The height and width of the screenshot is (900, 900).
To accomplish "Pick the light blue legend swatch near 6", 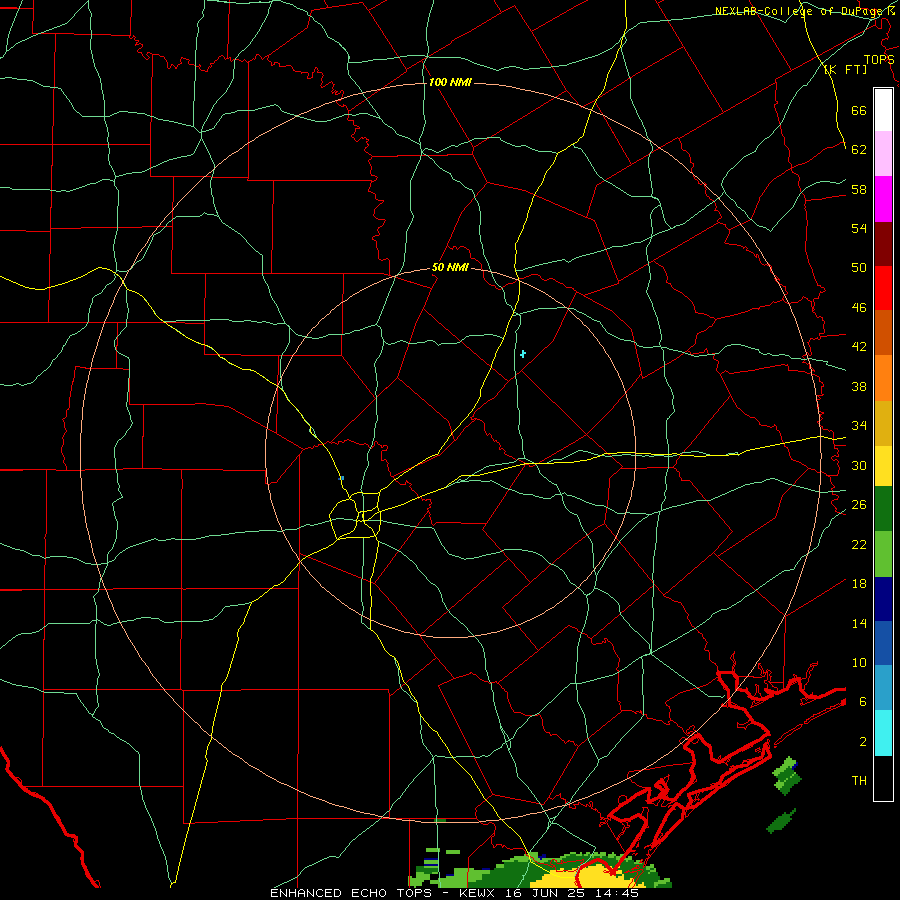I will [883, 688].
